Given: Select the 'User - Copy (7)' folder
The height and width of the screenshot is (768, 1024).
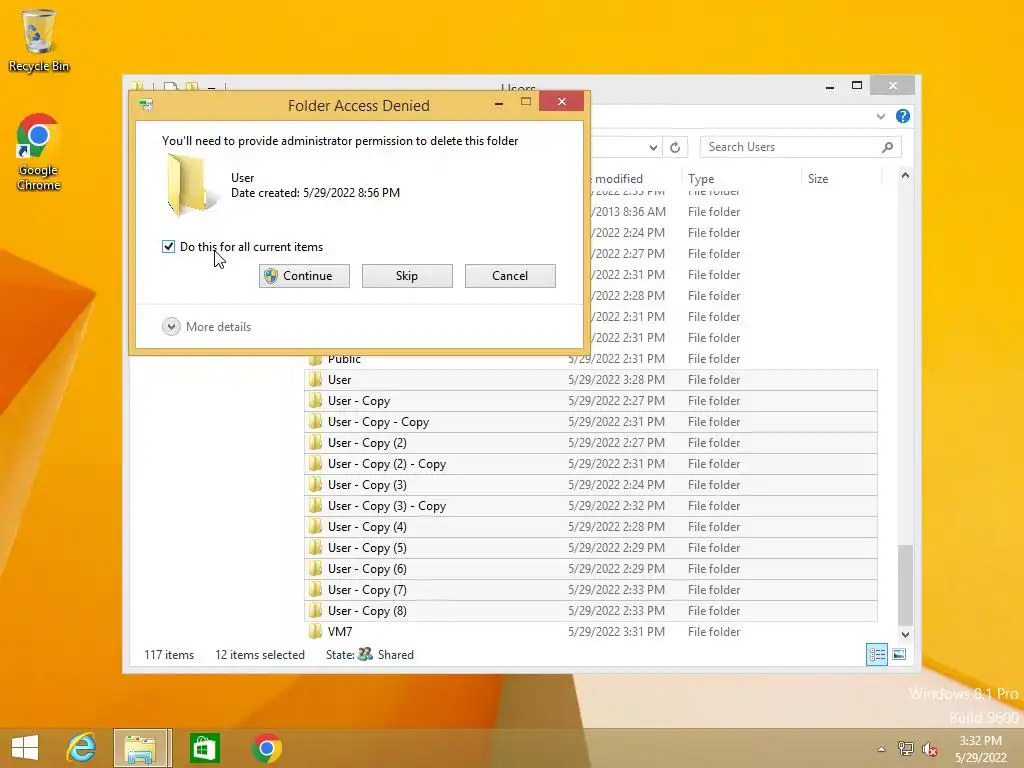Looking at the screenshot, I should (x=591, y=589).
